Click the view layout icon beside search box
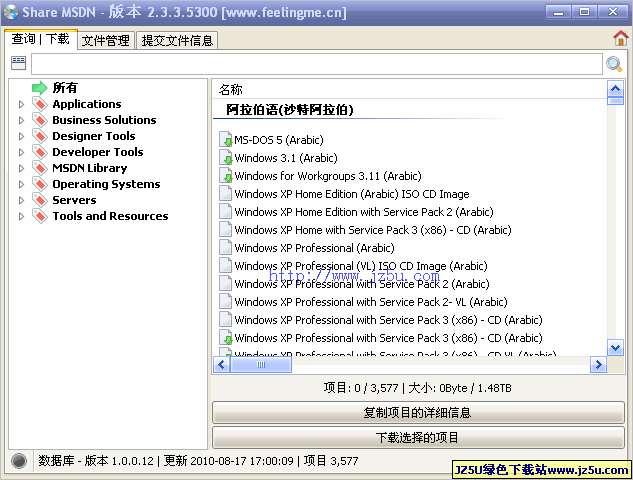 (x=19, y=63)
